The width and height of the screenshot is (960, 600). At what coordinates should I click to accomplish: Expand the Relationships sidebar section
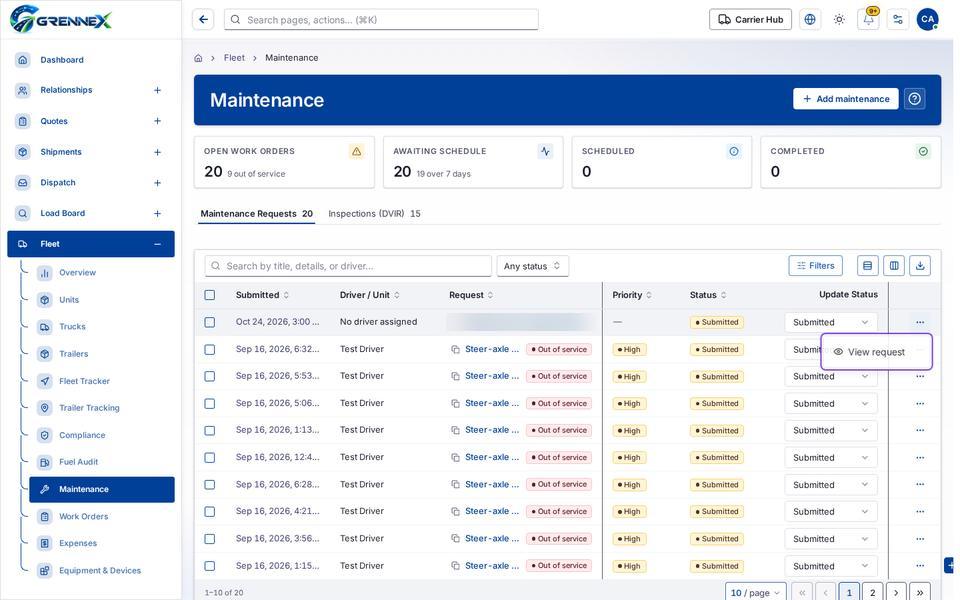tap(157, 90)
